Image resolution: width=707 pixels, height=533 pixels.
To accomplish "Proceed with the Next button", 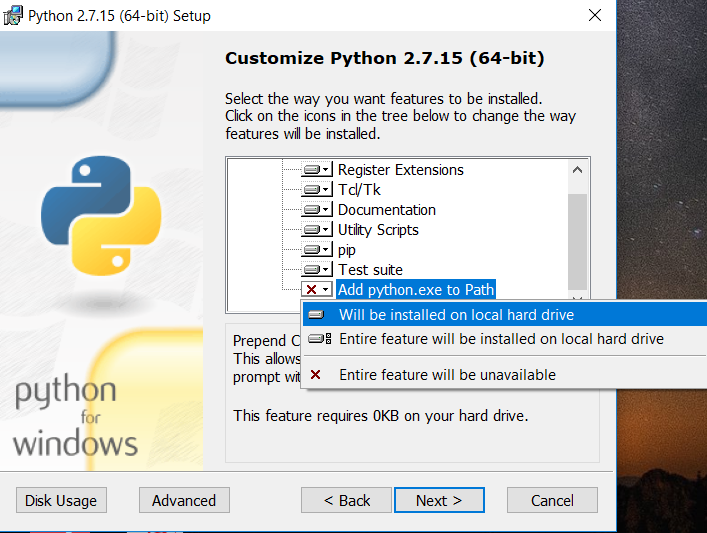I will click(439, 500).
